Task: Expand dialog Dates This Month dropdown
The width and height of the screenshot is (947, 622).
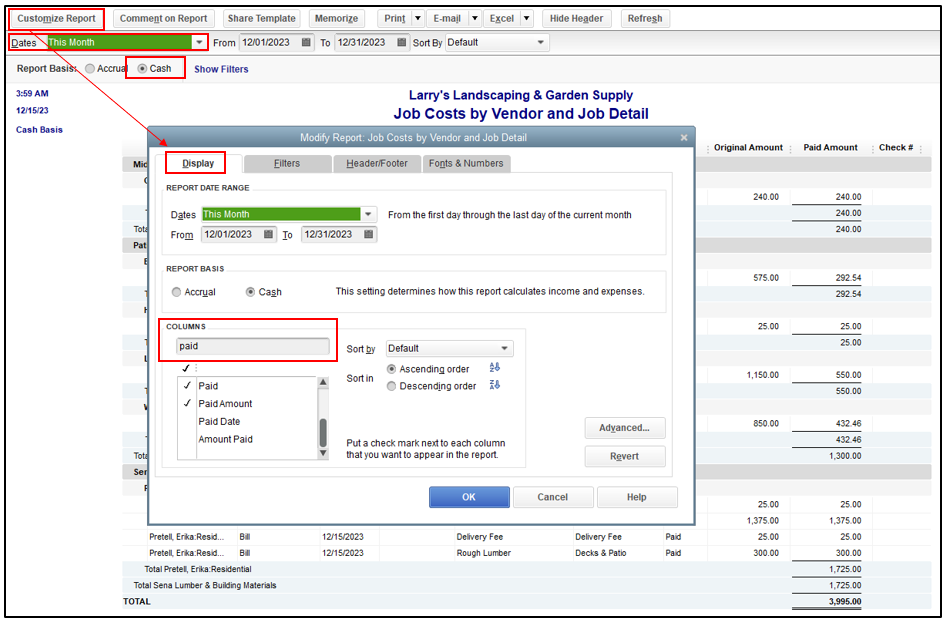Action: 368,214
